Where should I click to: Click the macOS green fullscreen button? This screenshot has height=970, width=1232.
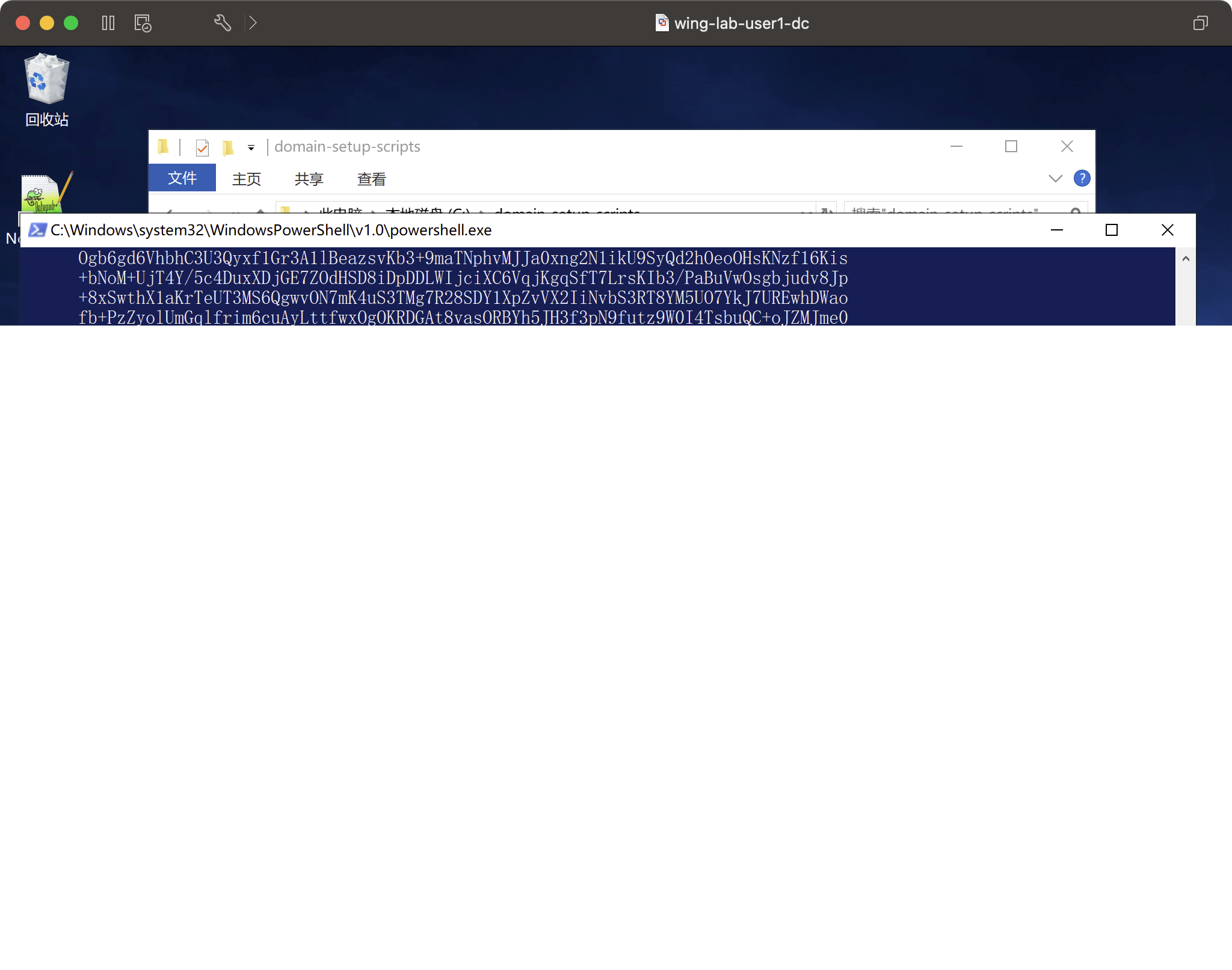point(71,23)
